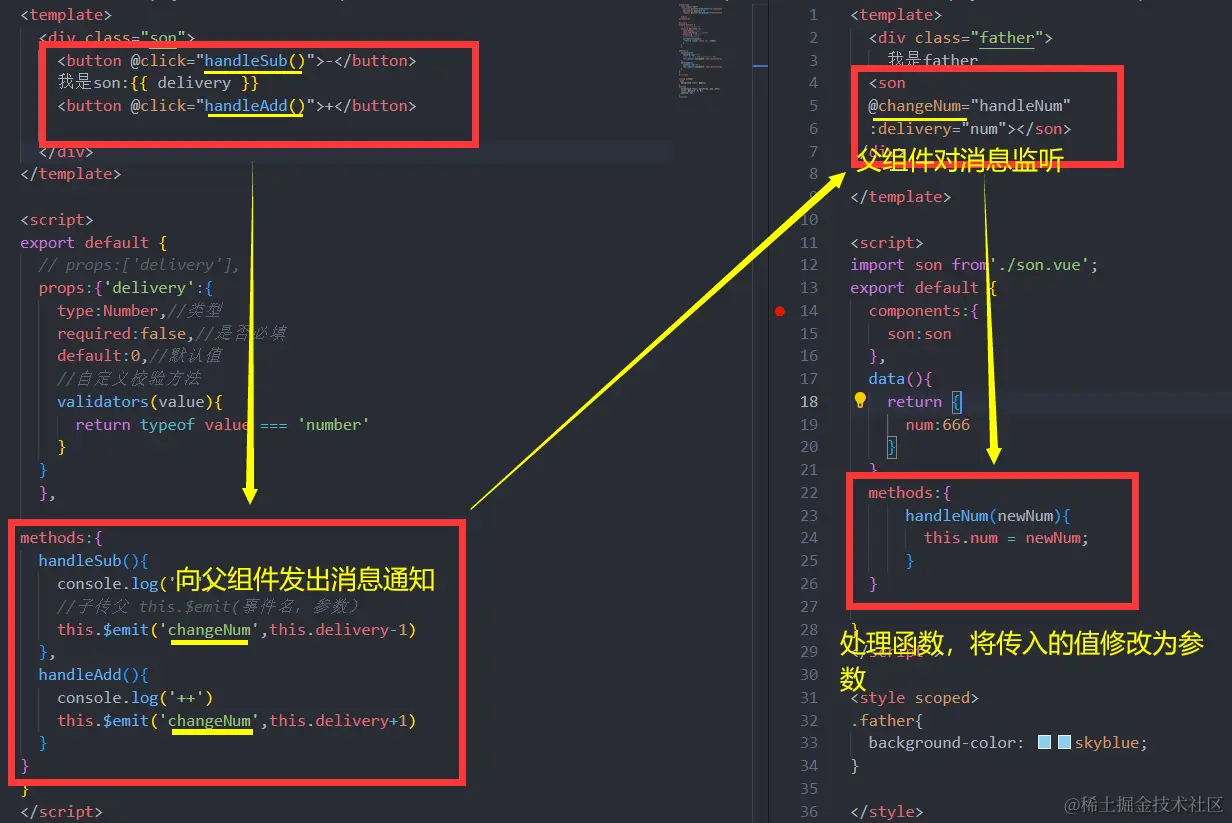
Task: Click the validators(value){ line
Action: pyautogui.click(x=139, y=402)
